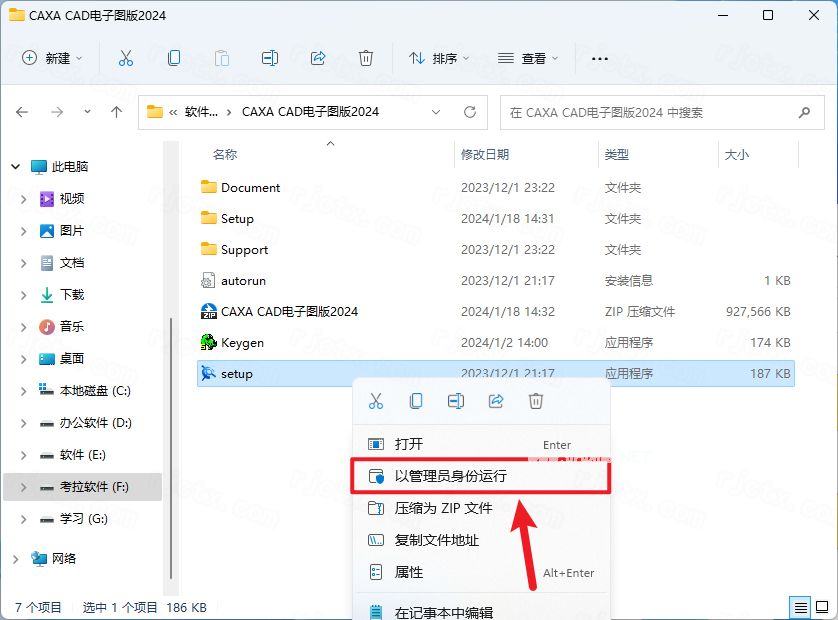Expand the 此电脑 tree node

[14, 166]
